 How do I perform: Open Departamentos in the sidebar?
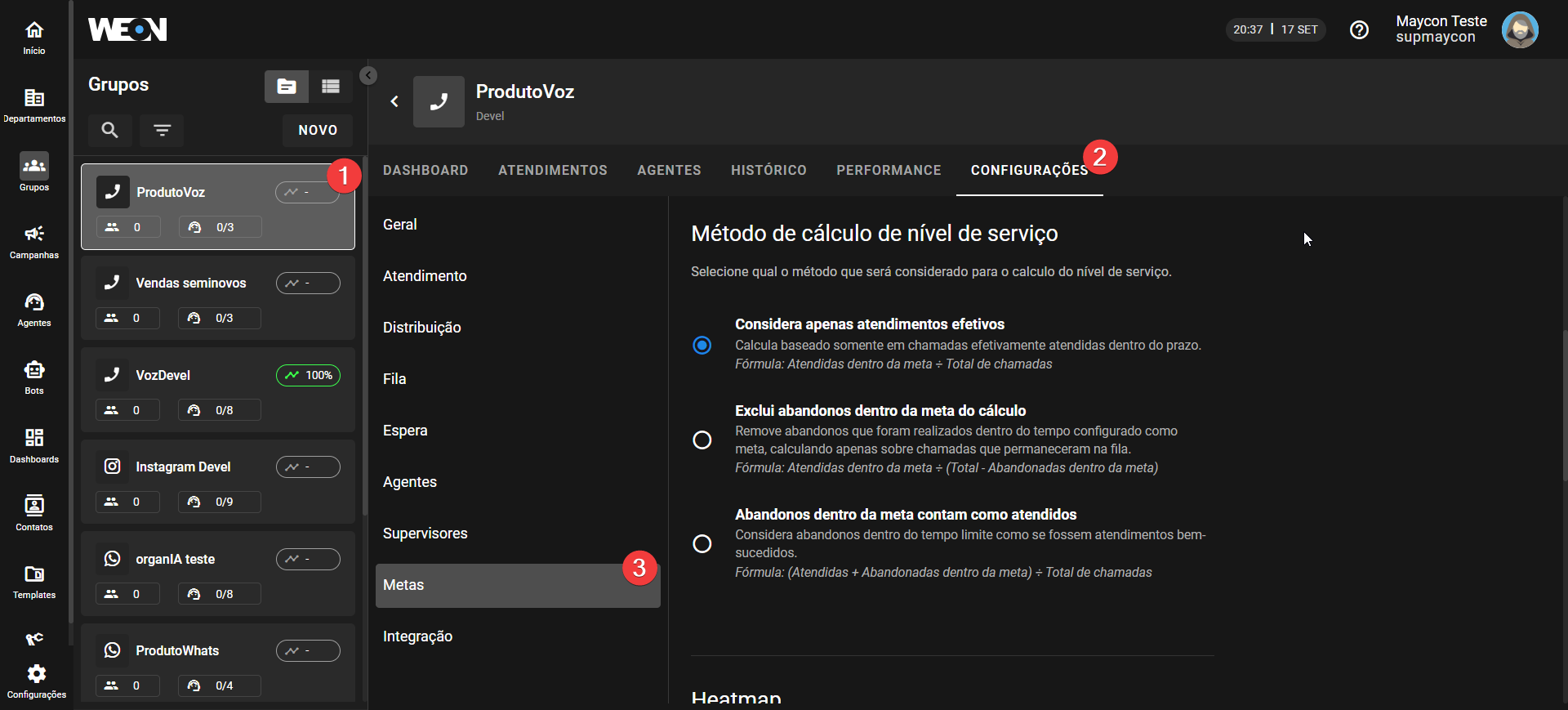34,105
